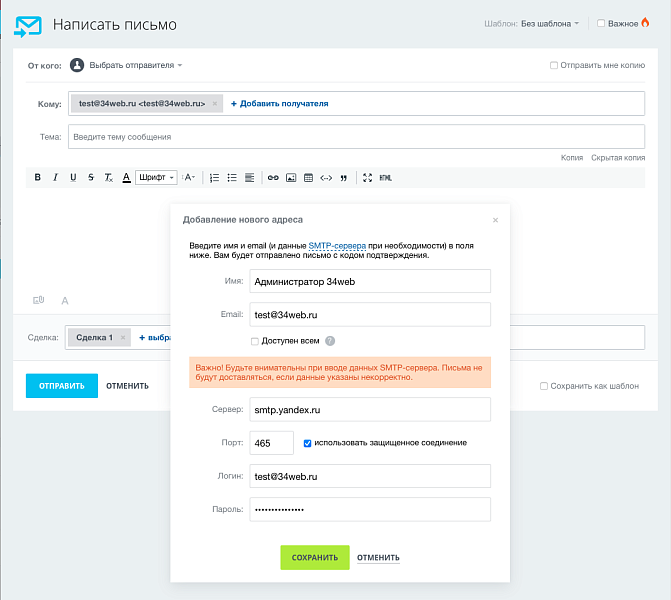Click 'Скрытая копия' option
Viewport: 671px width, 600px height.
pyautogui.click(x=617, y=157)
